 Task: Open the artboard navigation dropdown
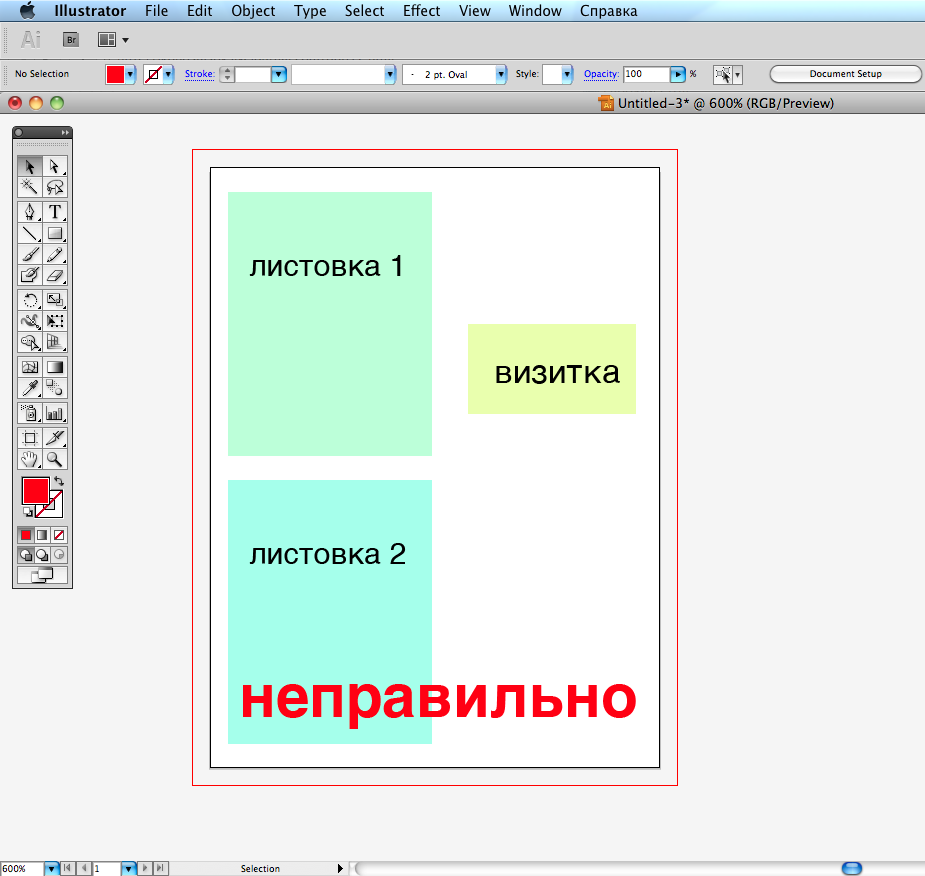(x=129, y=868)
